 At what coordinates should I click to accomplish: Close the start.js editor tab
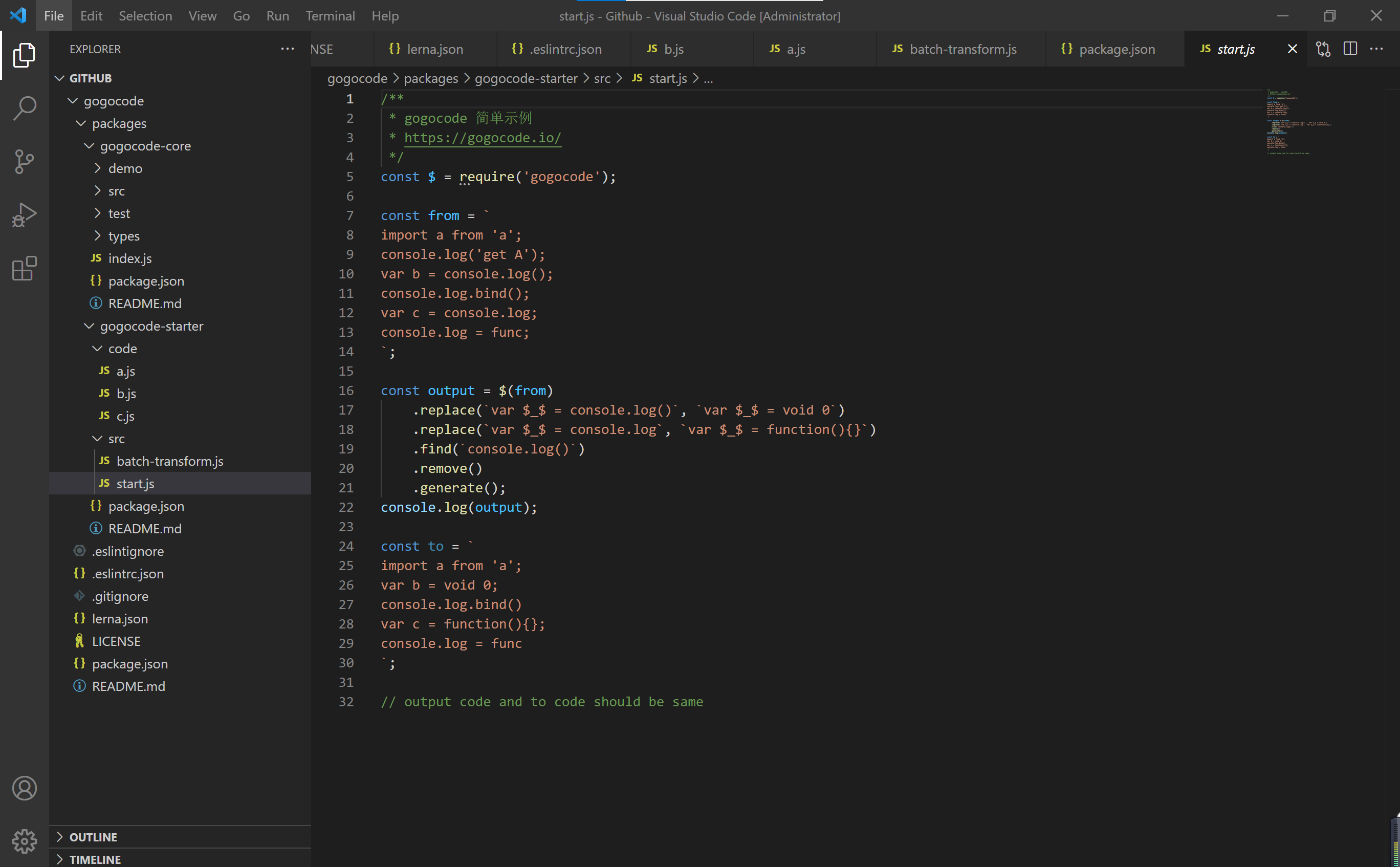(x=1292, y=49)
